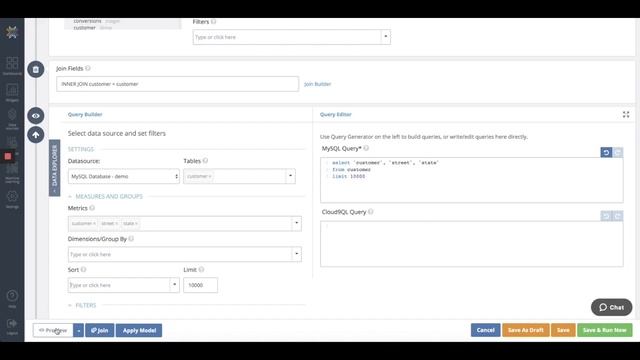Click the red square sidebar icon

pos(8,156)
